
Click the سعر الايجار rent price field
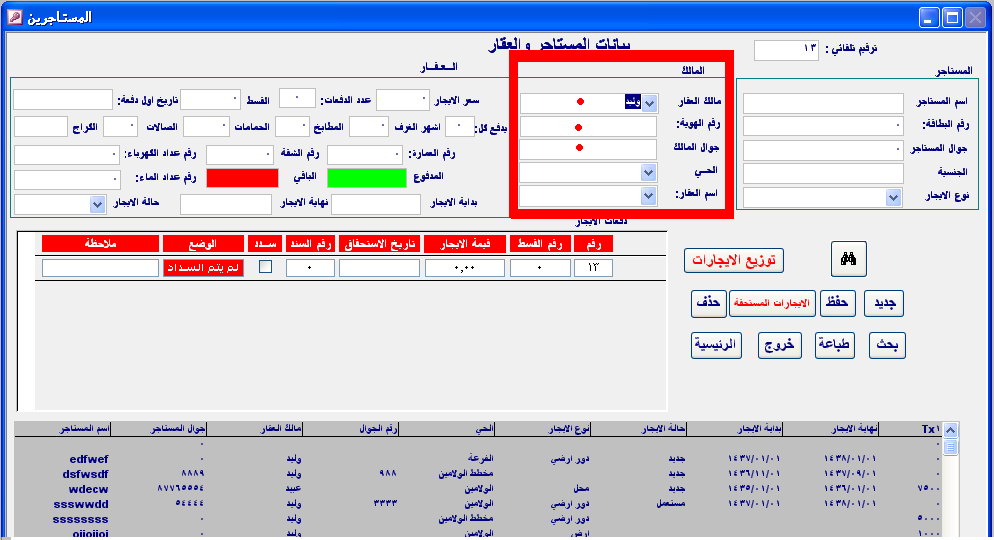403,100
